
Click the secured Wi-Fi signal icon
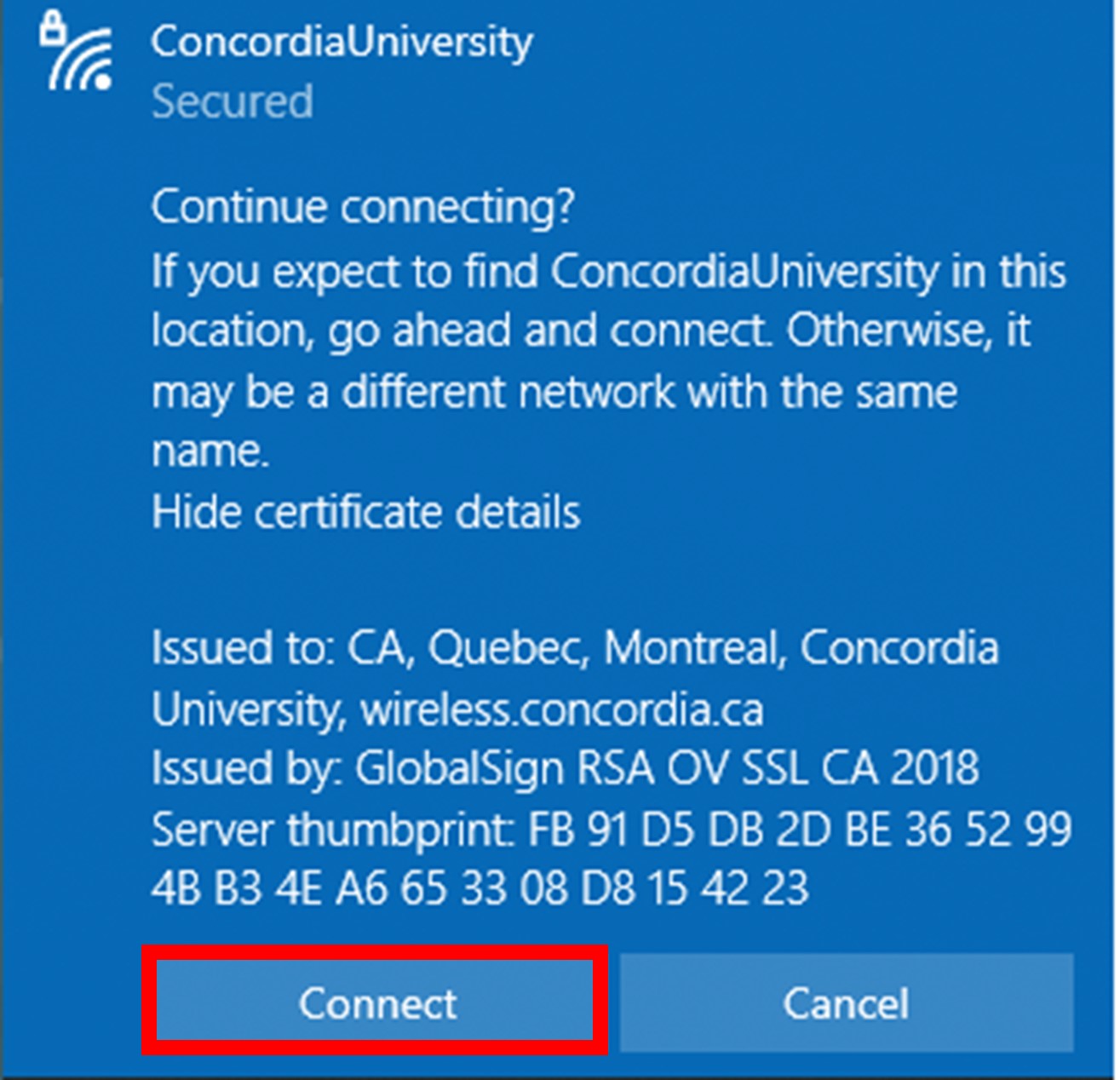[x=77, y=51]
